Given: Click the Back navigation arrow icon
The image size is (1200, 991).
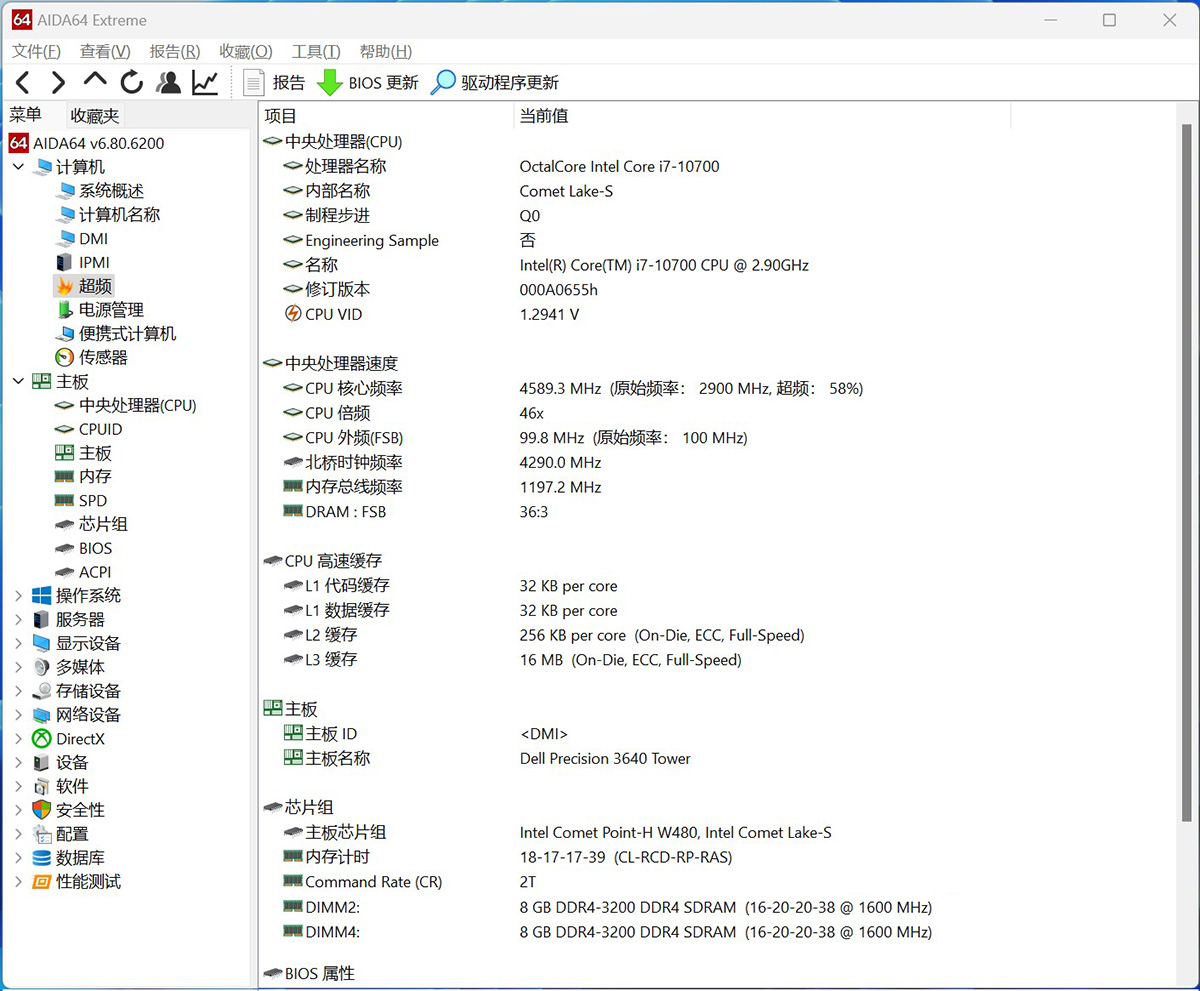Looking at the screenshot, I should (x=23, y=83).
